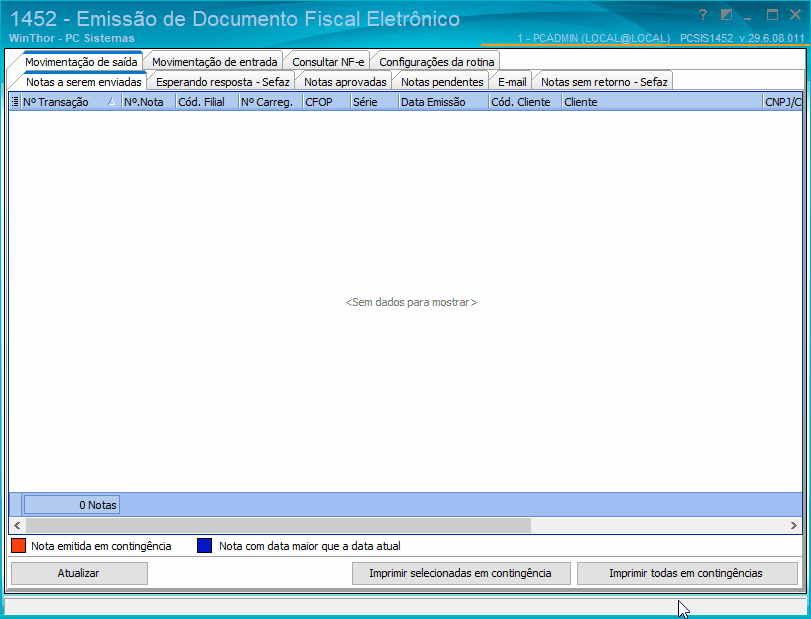
Task: Open the Movimentação de entrada tab
Action: point(214,62)
